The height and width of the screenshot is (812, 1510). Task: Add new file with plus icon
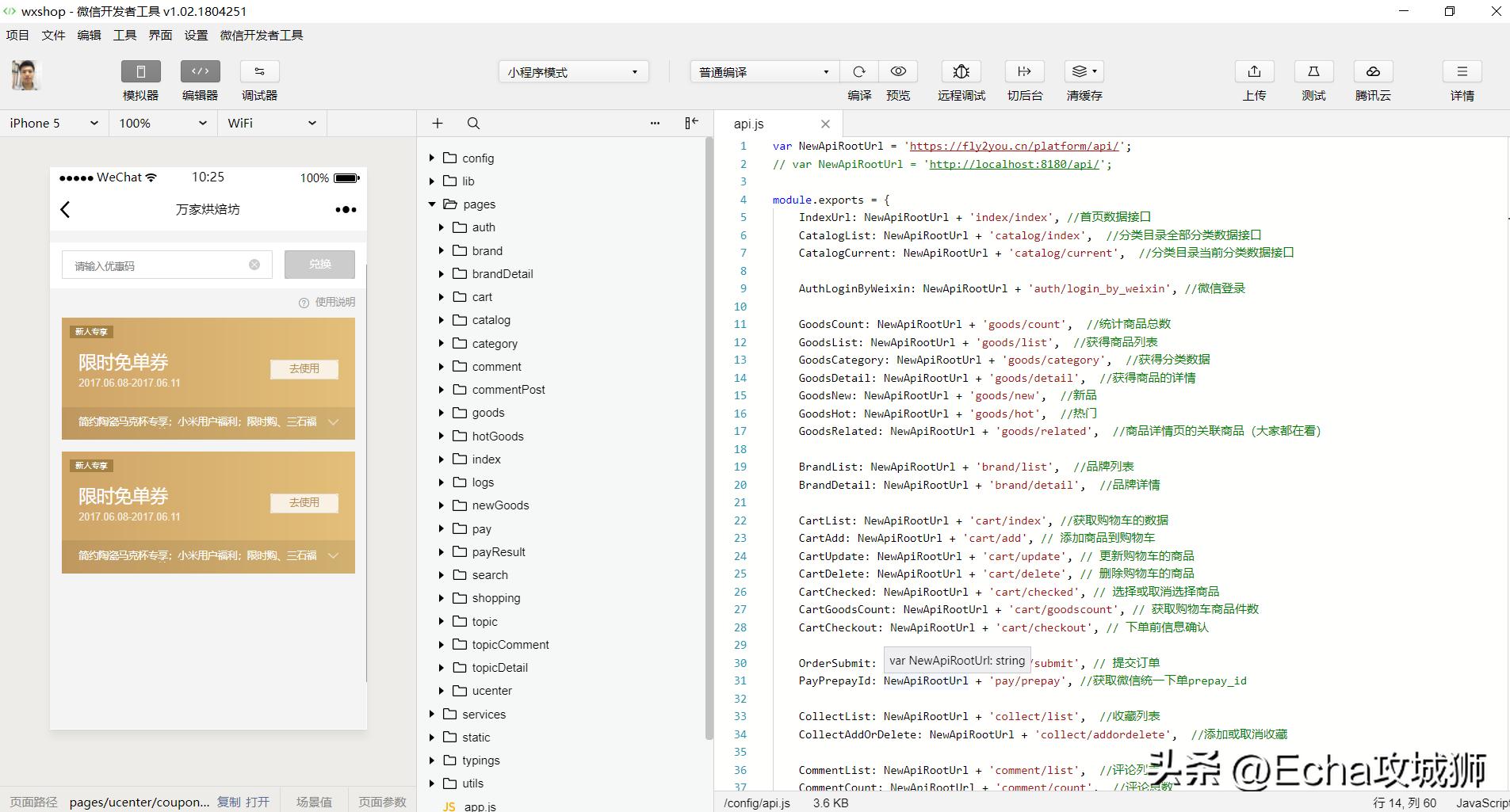438,124
